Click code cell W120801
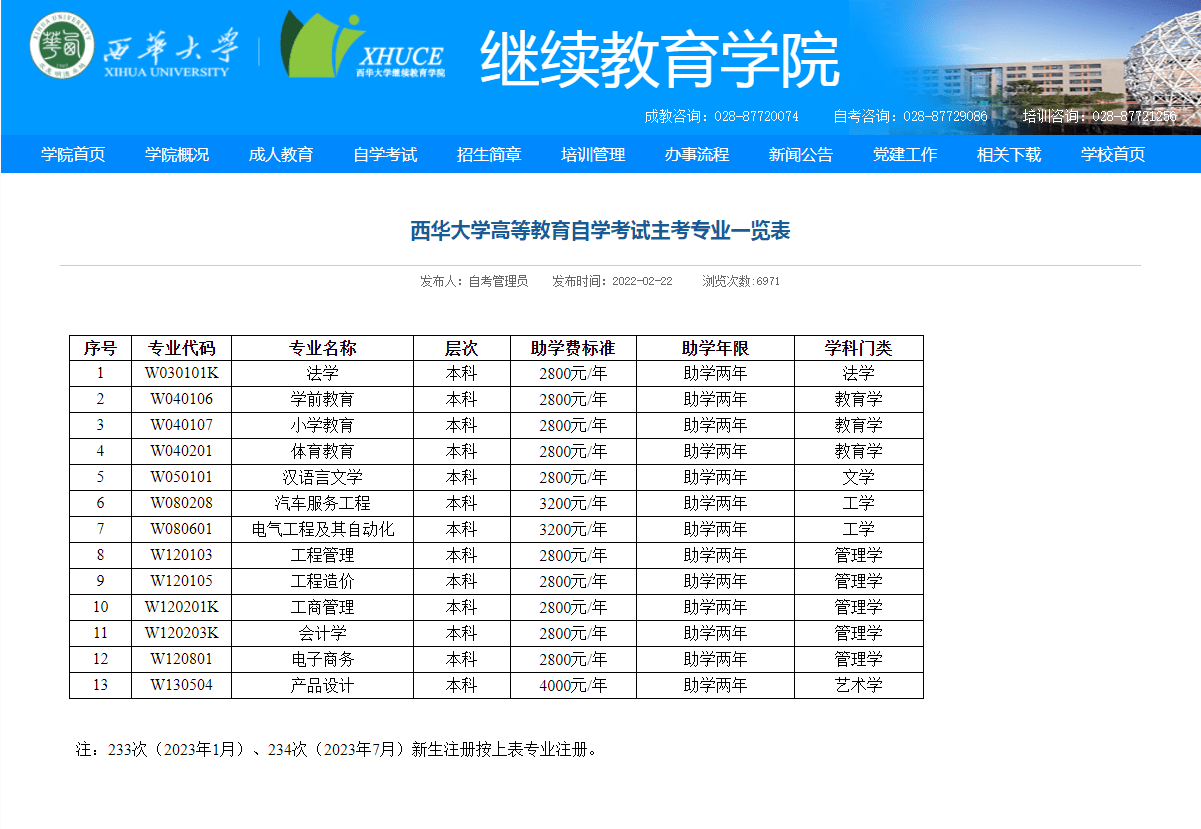Viewport: 1201px width, 829px height. pos(182,659)
